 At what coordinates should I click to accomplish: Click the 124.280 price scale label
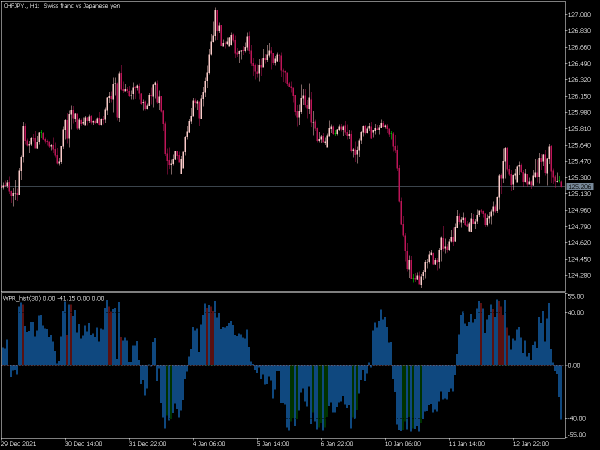tap(579, 276)
